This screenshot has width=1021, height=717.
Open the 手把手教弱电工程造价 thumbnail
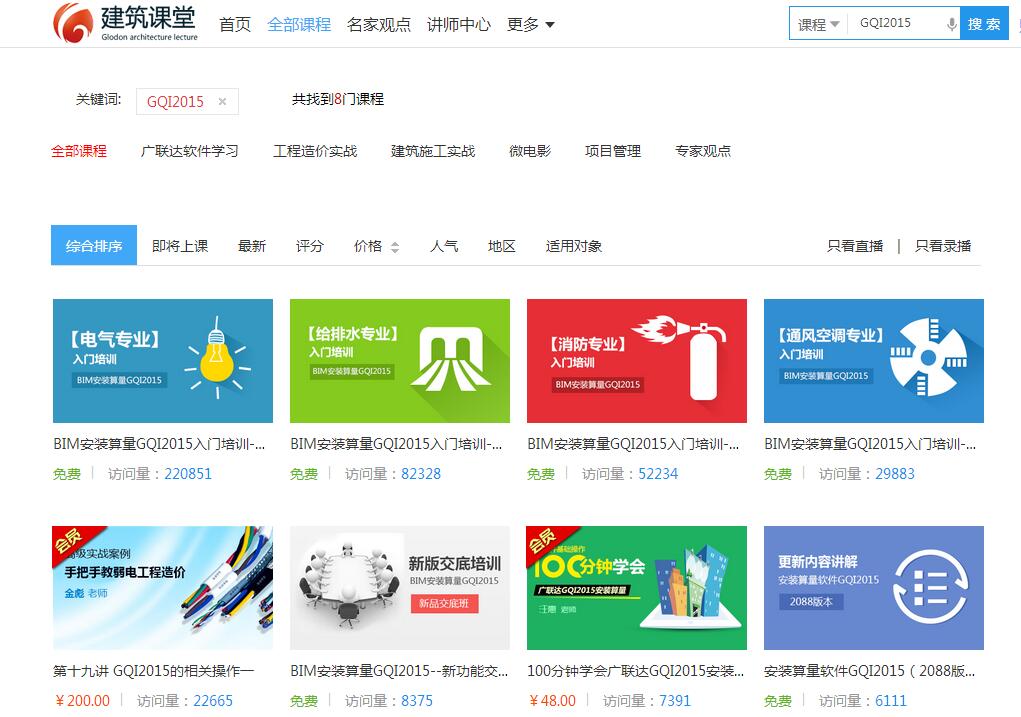pyautogui.click(x=163, y=588)
